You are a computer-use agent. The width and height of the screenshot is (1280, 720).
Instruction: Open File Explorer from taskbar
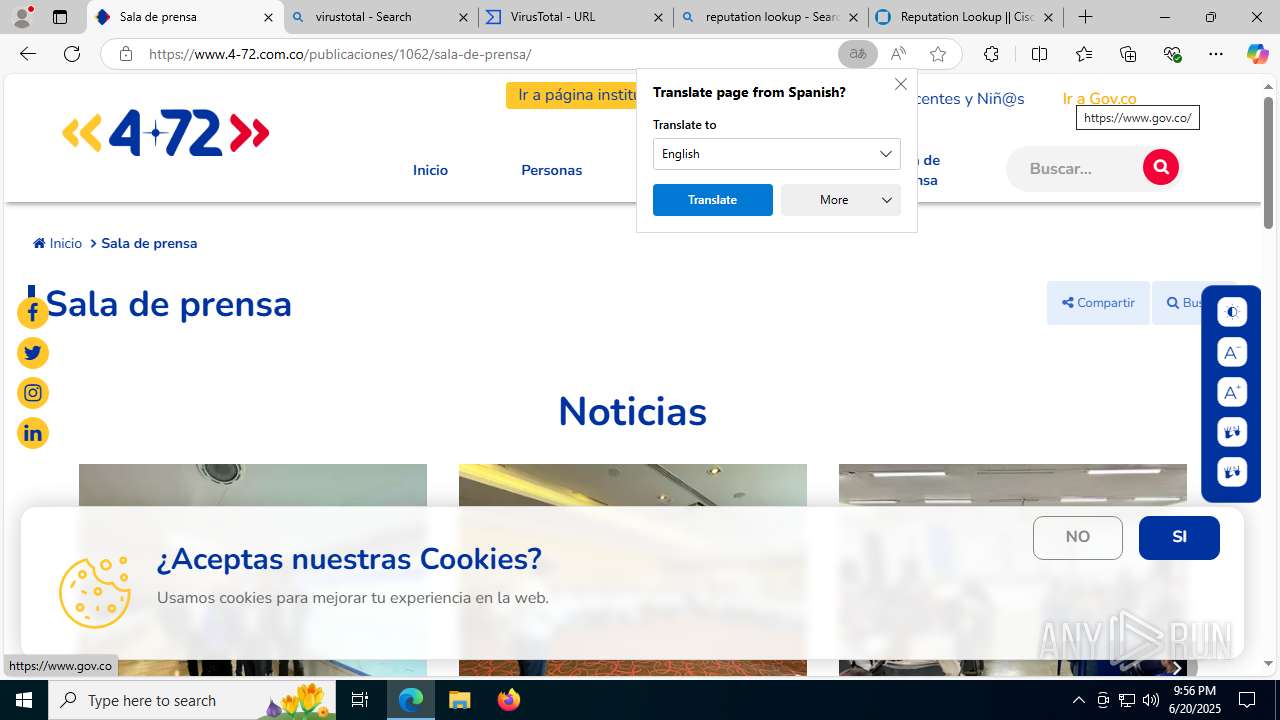pyautogui.click(x=459, y=700)
